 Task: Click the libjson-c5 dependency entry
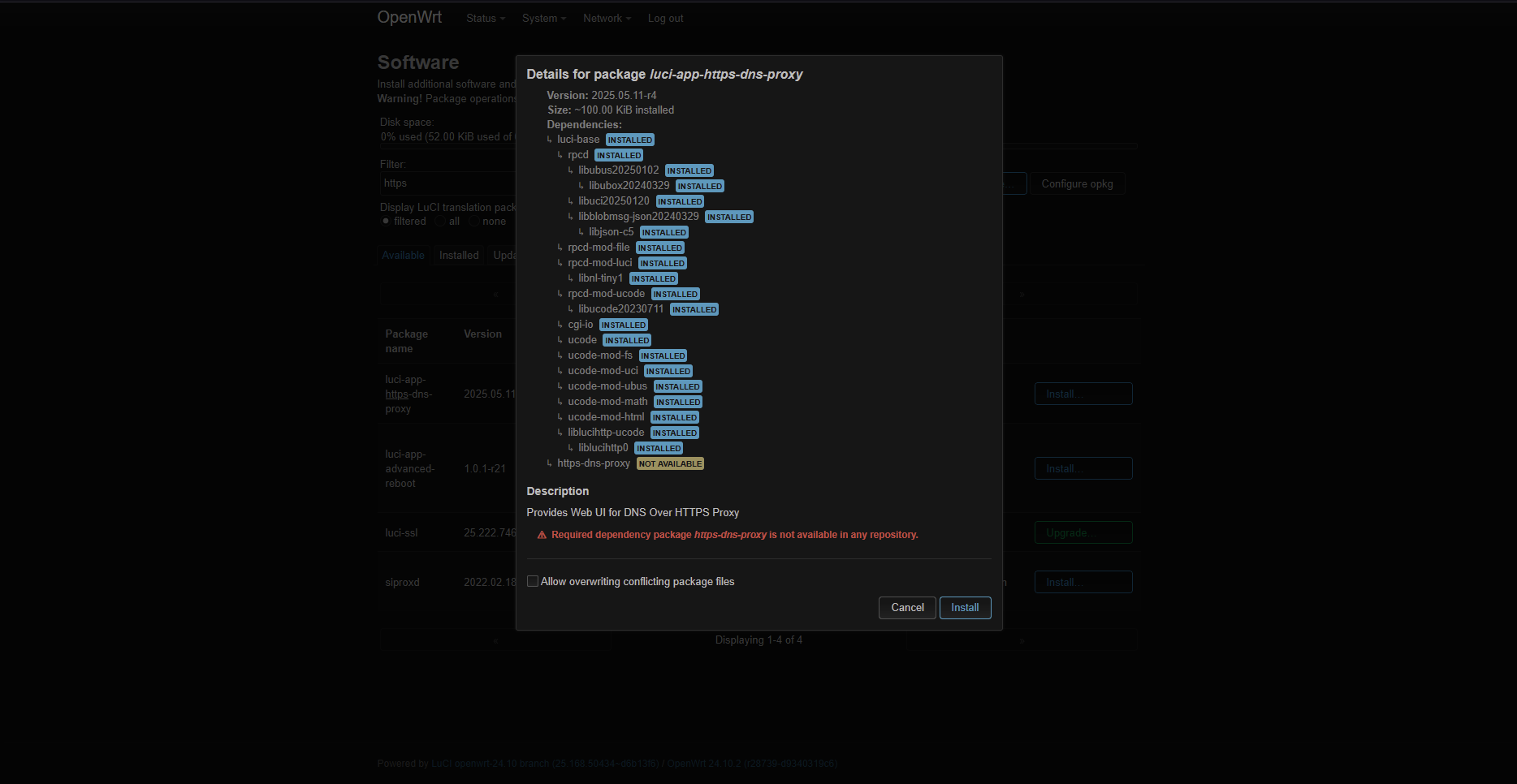[x=612, y=232]
